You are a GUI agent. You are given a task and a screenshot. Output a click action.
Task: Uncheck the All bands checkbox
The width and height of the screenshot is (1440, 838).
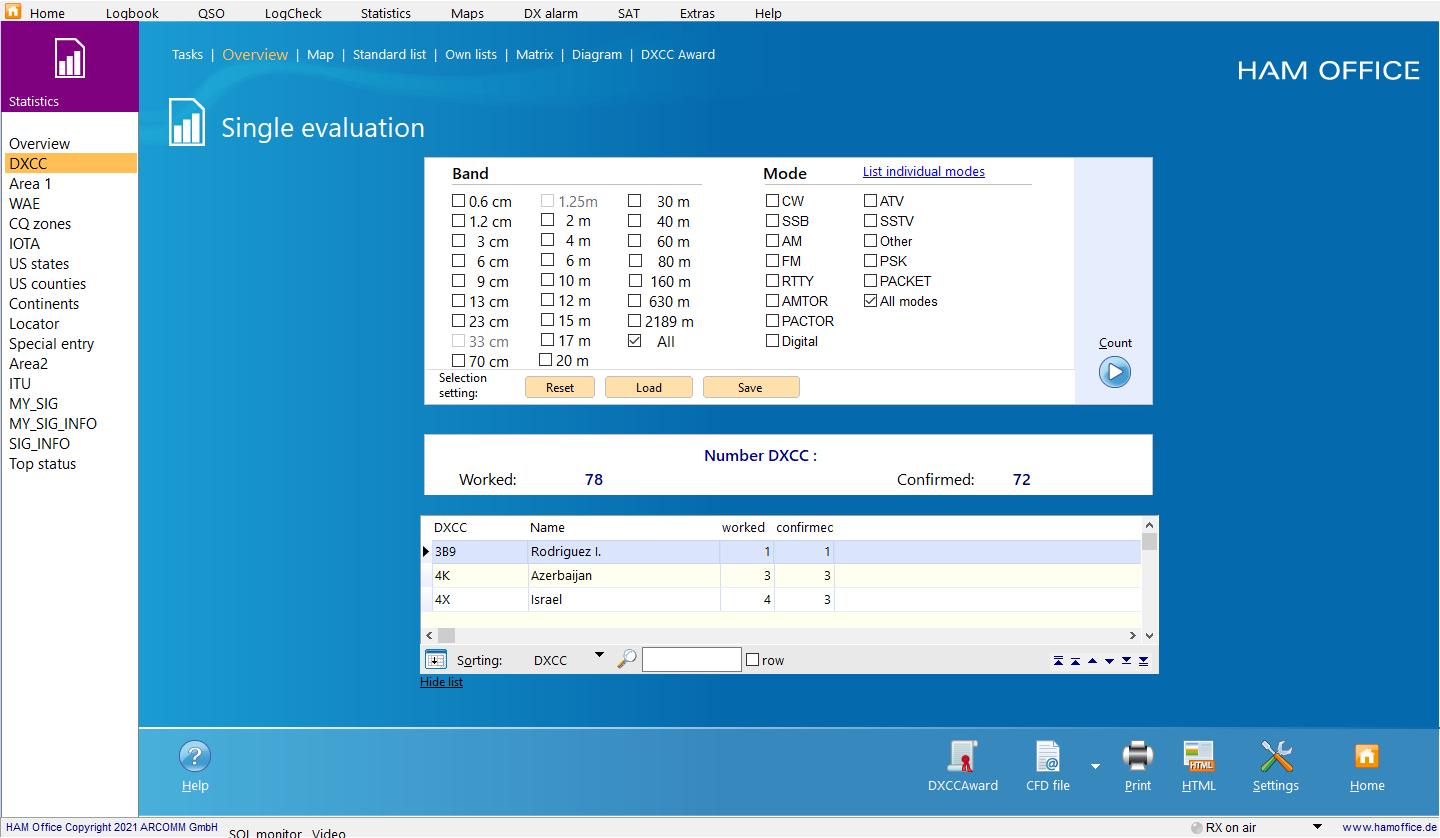click(x=634, y=341)
